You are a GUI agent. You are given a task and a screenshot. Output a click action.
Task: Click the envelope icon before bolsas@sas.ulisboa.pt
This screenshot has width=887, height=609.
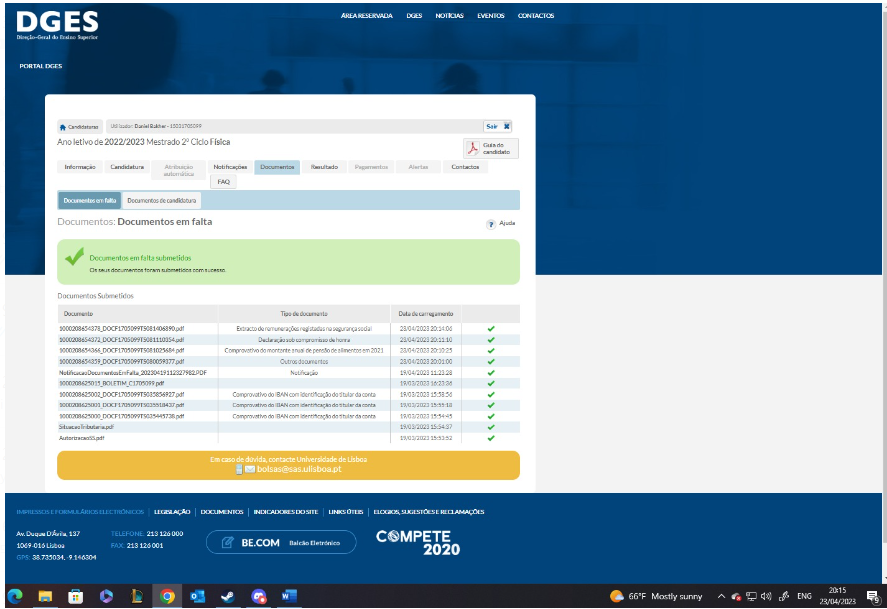click(249, 469)
